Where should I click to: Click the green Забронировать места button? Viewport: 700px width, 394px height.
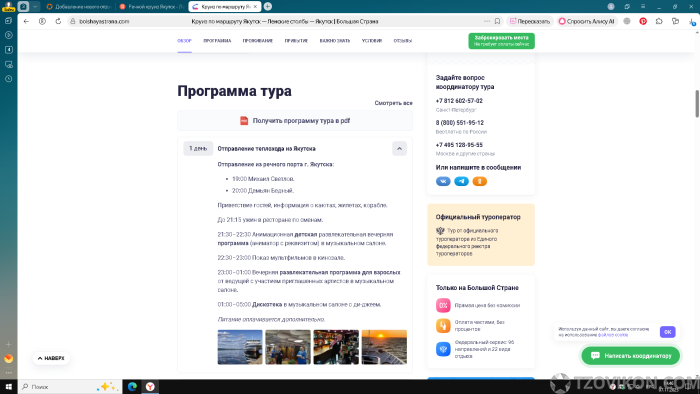501,41
